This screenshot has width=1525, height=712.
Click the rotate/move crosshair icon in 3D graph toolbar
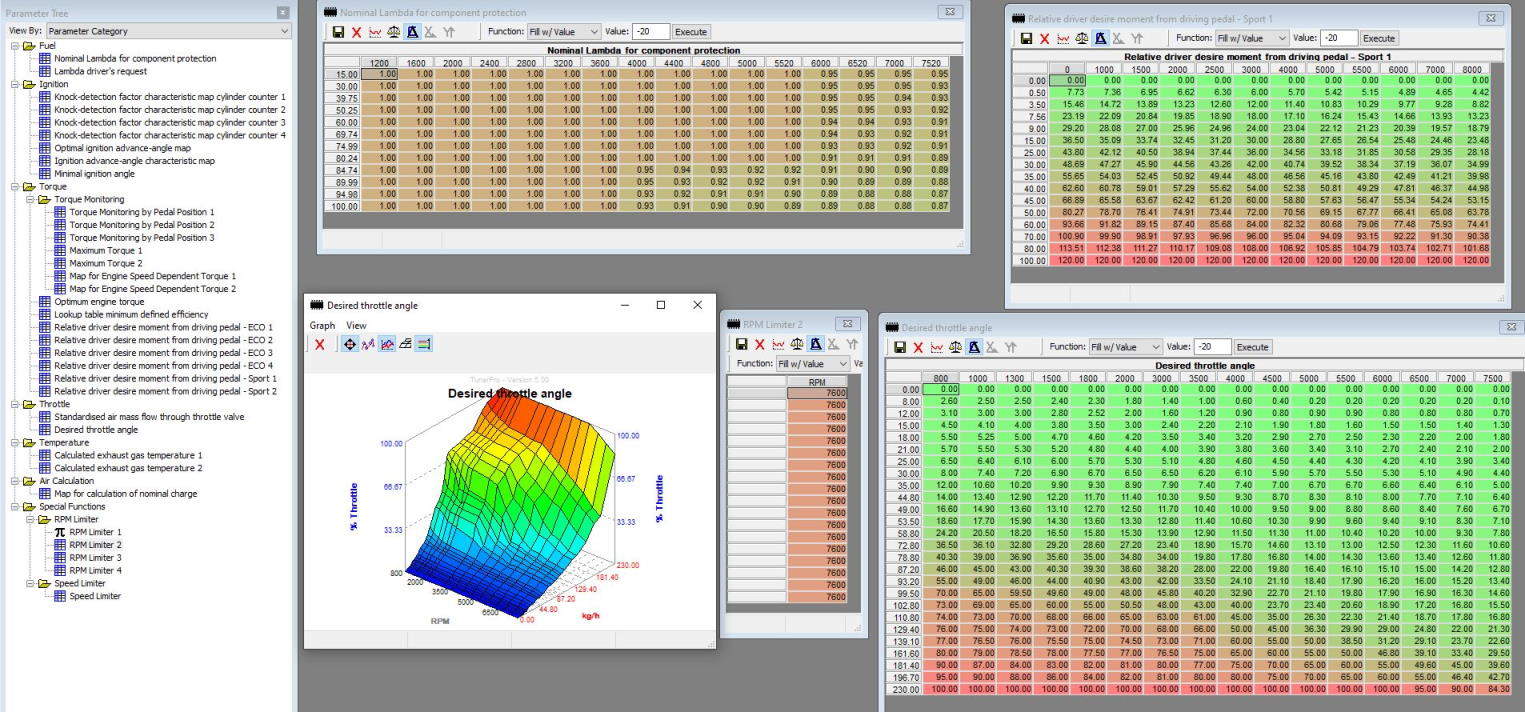tap(350, 344)
